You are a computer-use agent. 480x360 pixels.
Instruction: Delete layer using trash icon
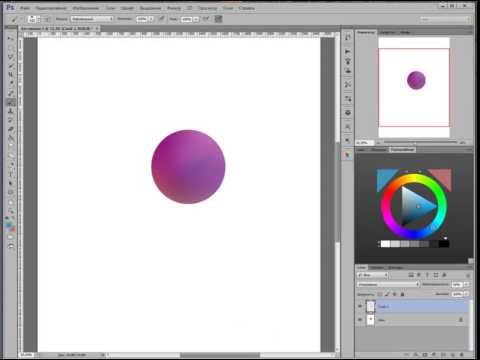(x=462, y=354)
